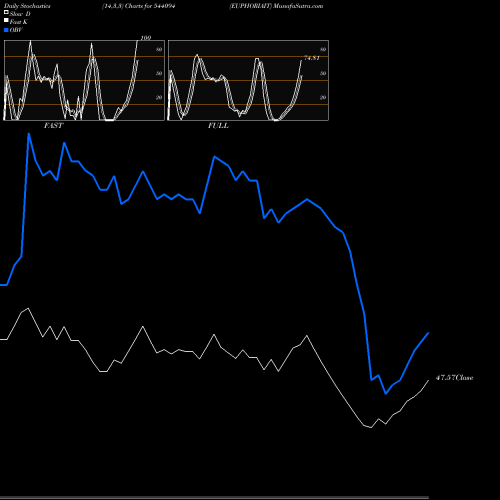Click the Slow D legend swatch

coord(6,12)
